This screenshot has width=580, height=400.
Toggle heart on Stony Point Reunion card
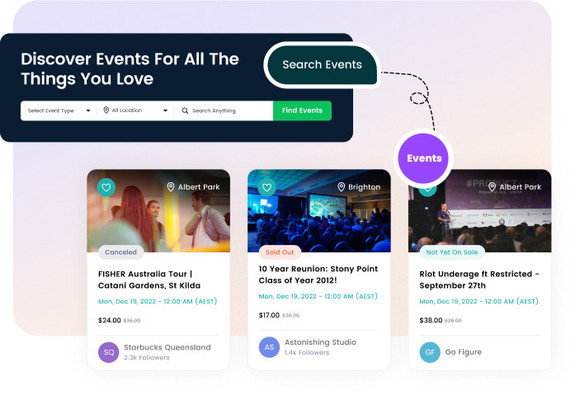(x=267, y=188)
